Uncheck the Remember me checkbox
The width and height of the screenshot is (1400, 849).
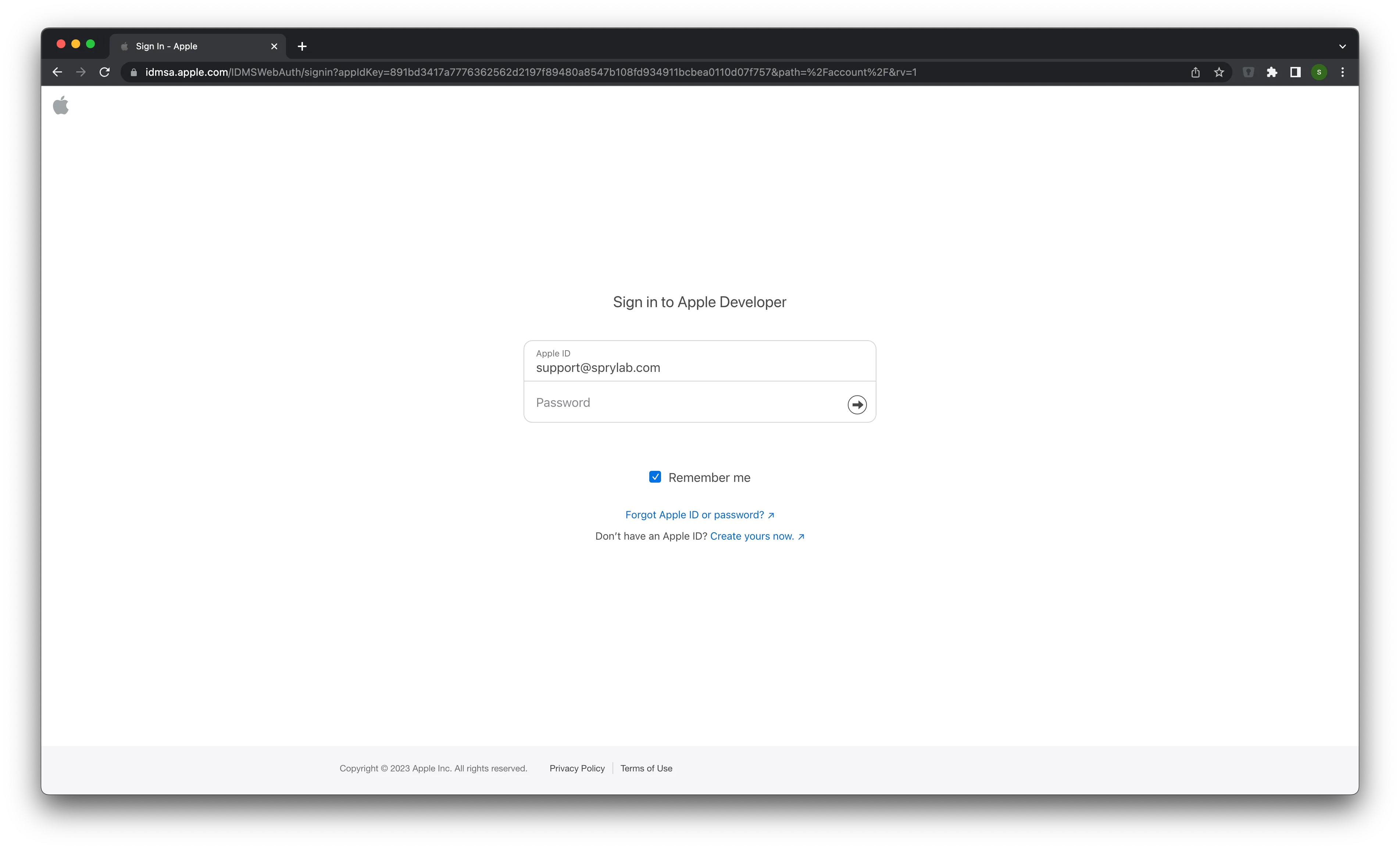tap(655, 476)
